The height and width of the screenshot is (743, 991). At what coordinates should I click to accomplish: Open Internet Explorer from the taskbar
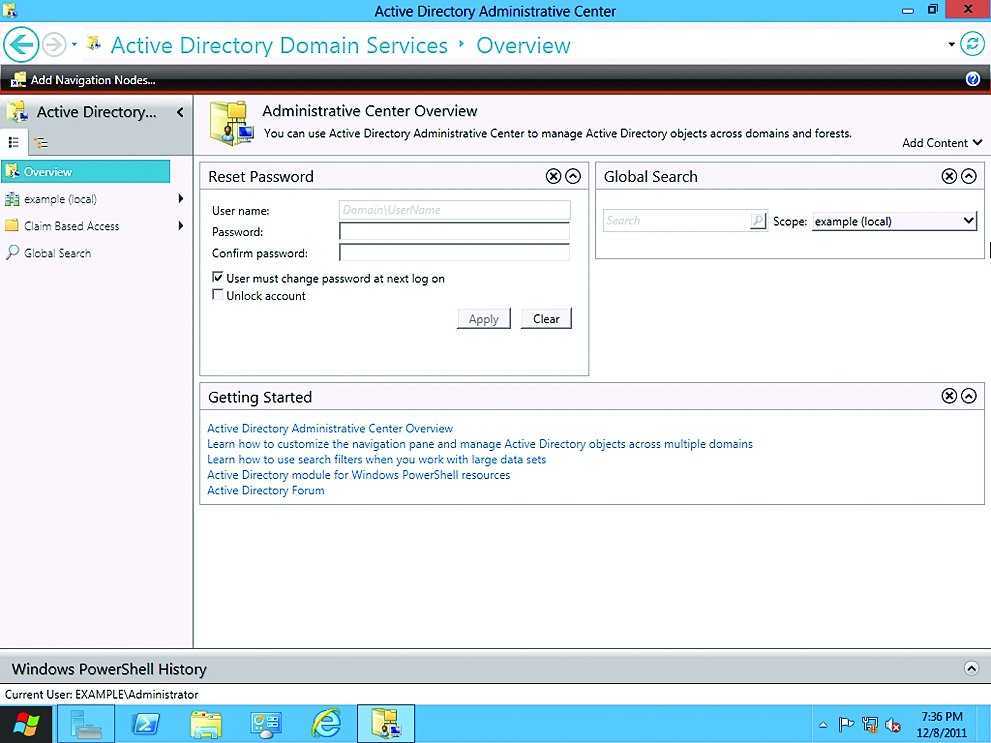coord(325,724)
